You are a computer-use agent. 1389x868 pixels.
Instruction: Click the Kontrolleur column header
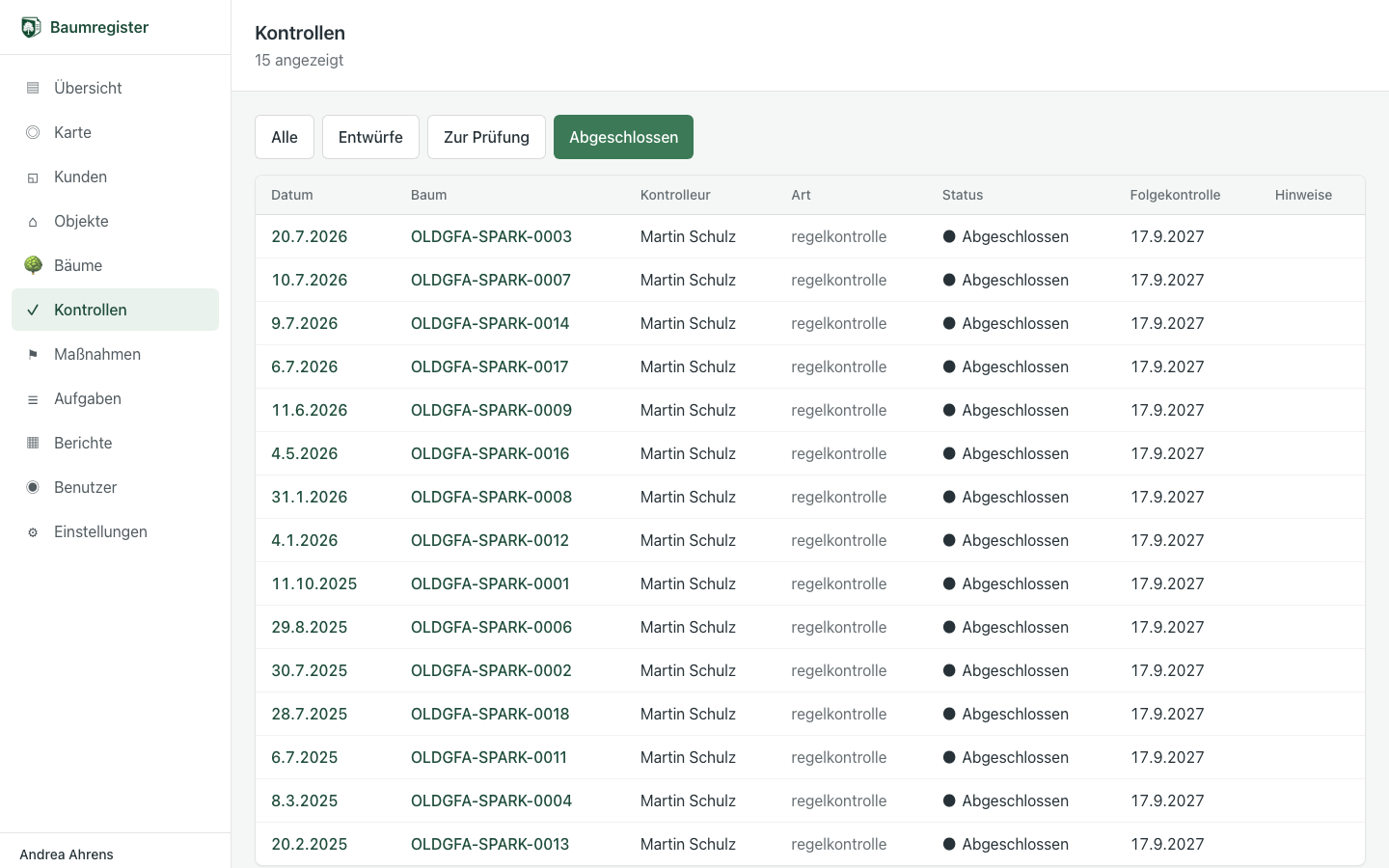(675, 195)
